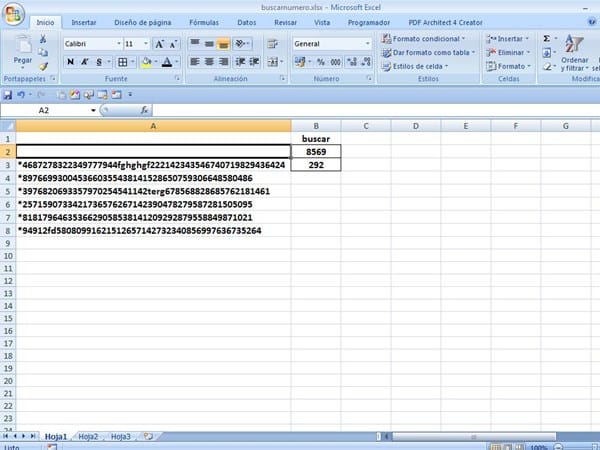Open the Revisar tab
This screenshot has height=450, width=600.
point(285,23)
